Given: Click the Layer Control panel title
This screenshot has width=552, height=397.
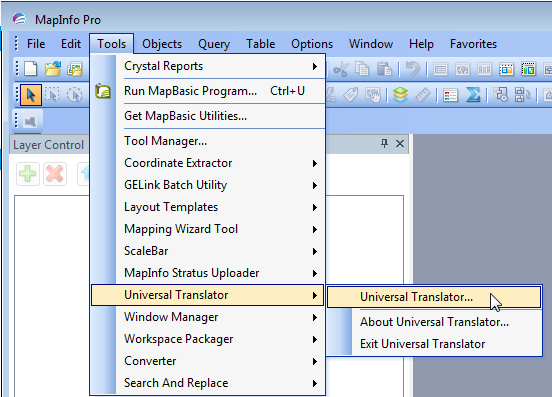Looking at the screenshot, I should (x=48, y=145).
